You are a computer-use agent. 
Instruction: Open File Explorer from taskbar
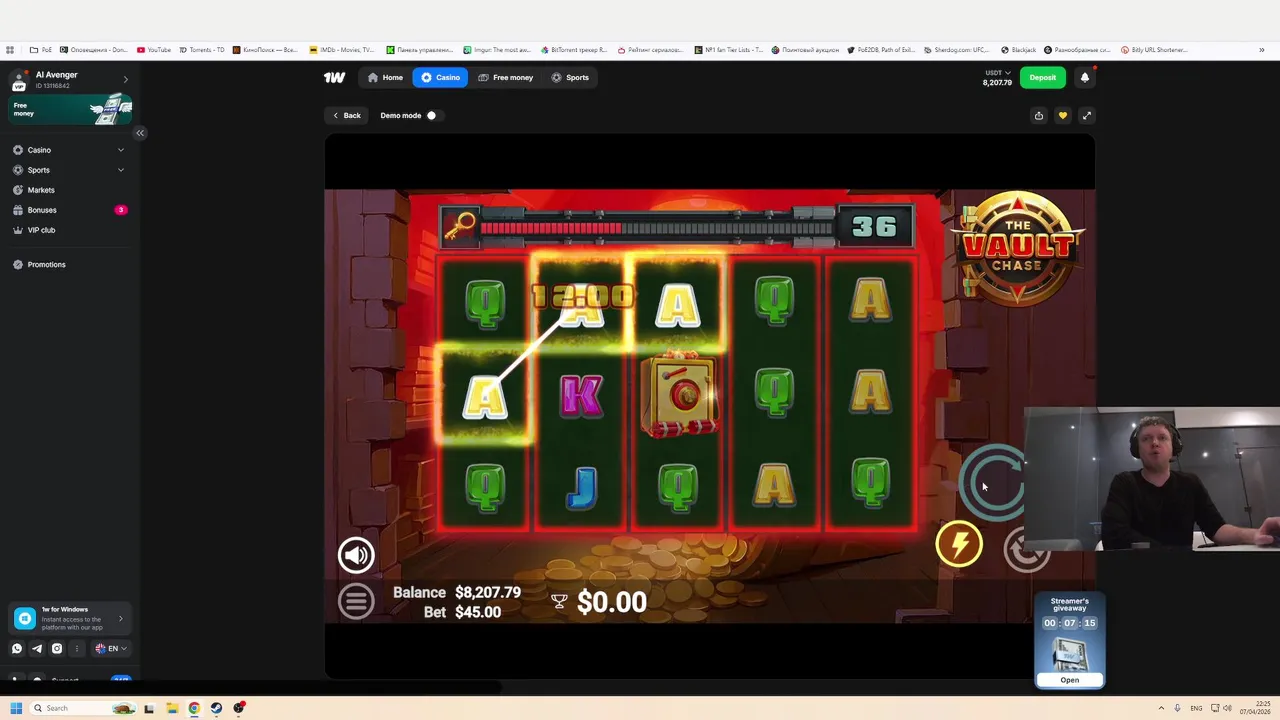(x=172, y=708)
